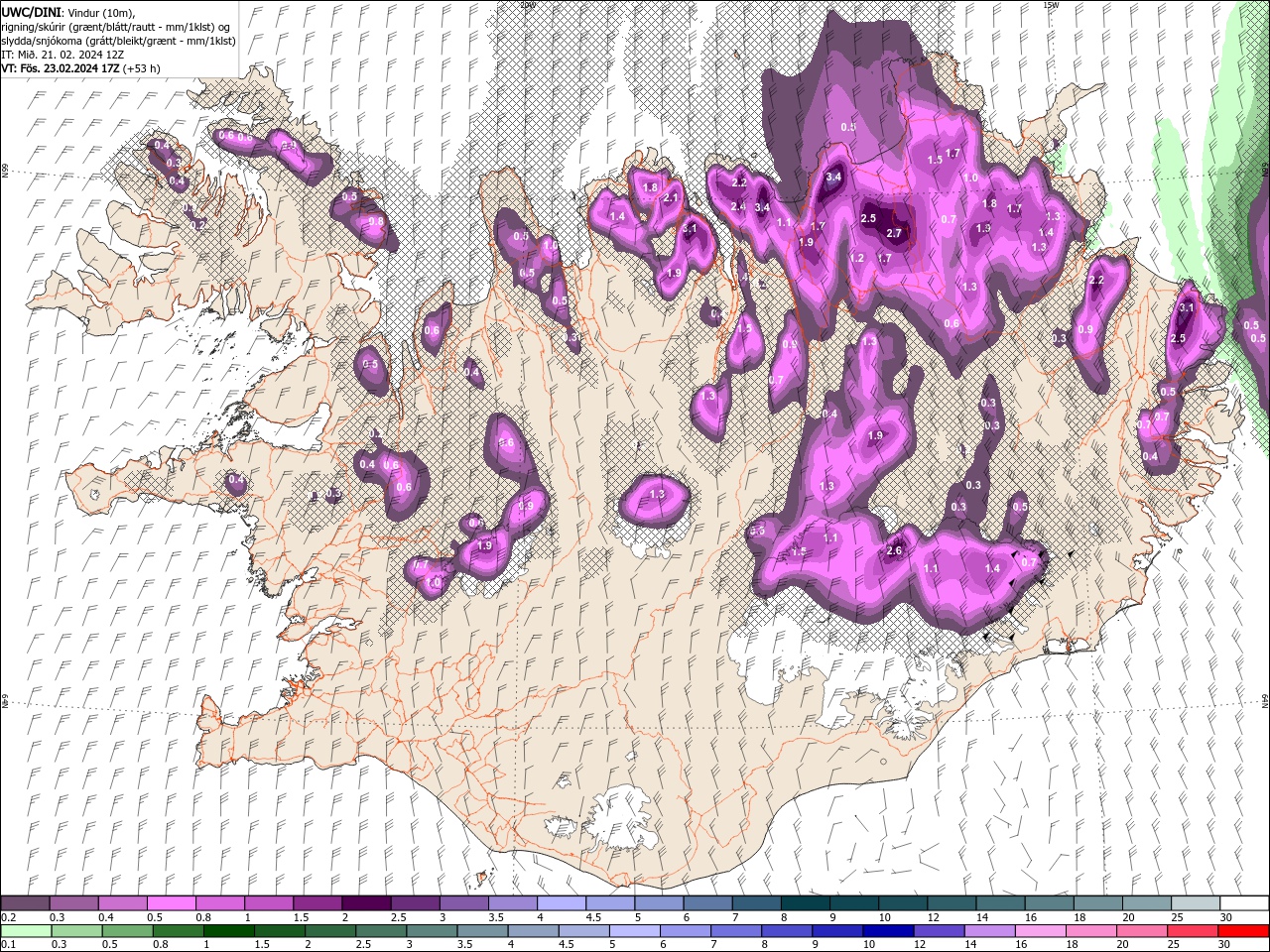Pick the 20 swatch in the upper legend row
1270x952 pixels.
[1146, 903]
